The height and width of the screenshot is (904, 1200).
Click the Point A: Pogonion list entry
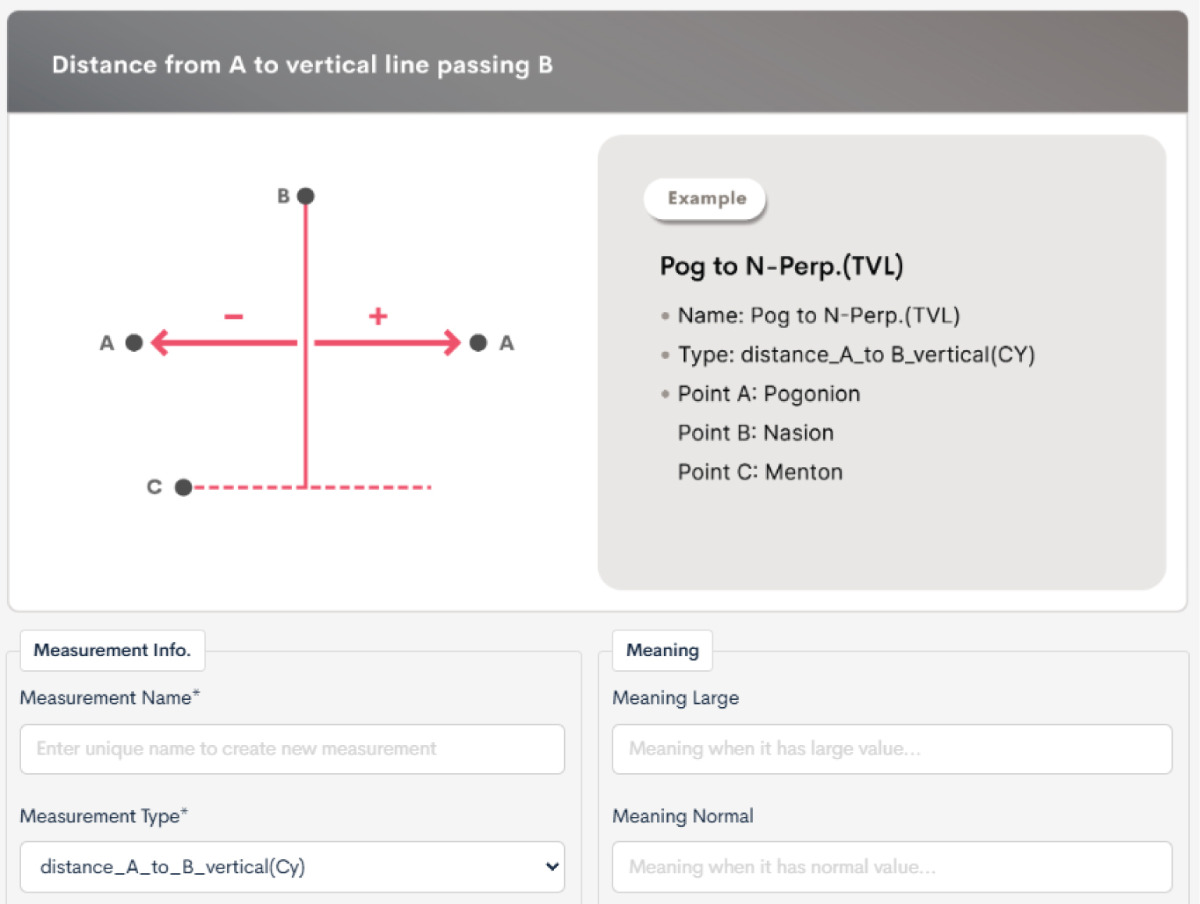coord(768,394)
